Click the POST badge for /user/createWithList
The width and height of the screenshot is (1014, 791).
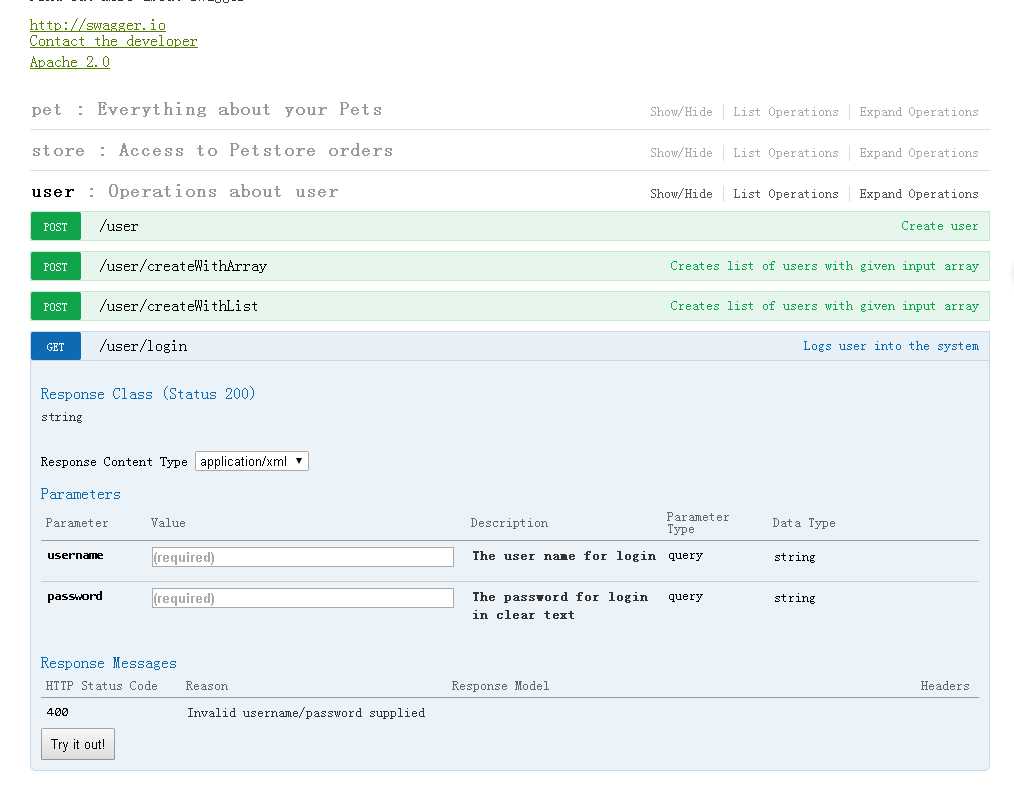coord(56,307)
